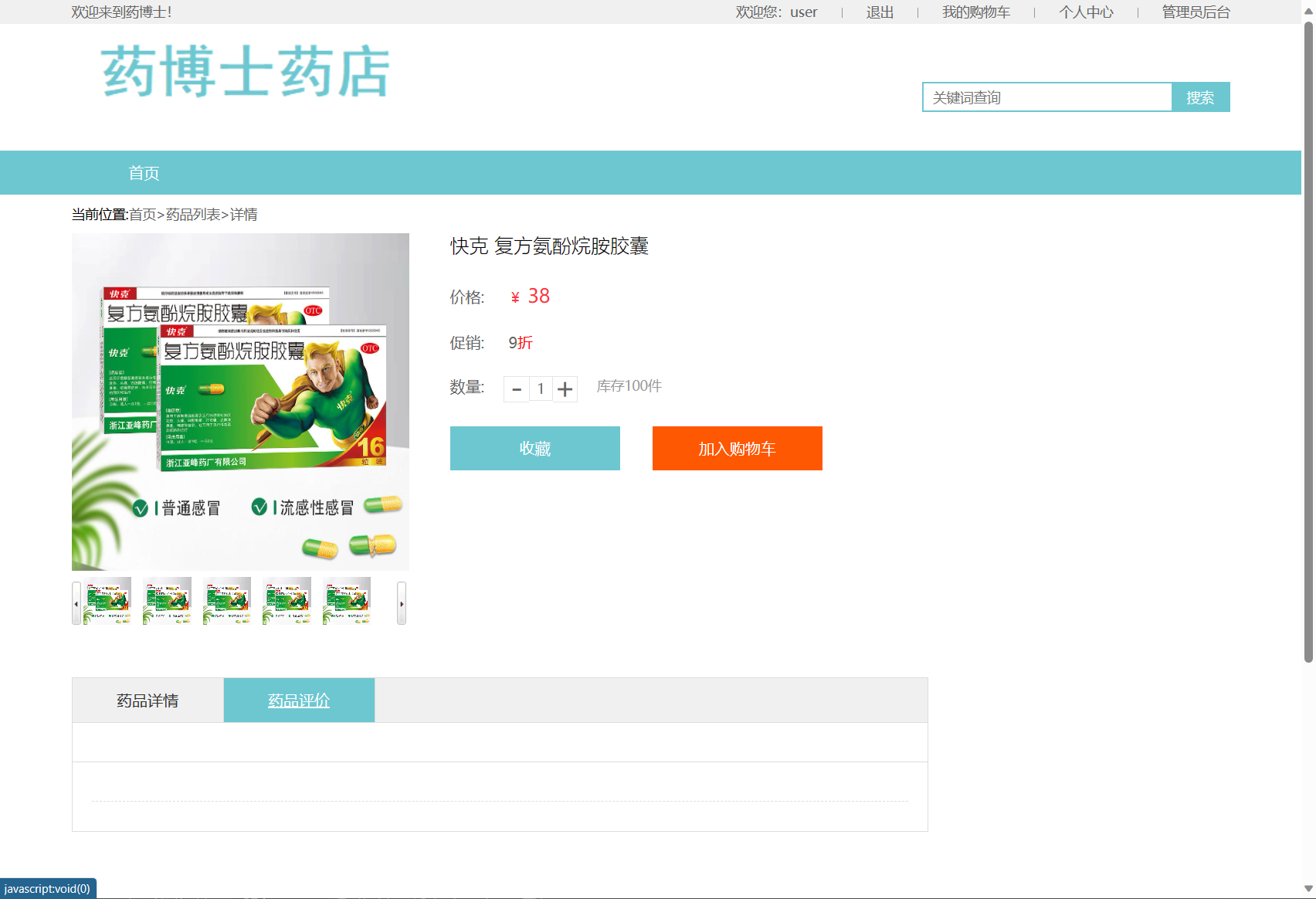The height and width of the screenshot is (899, 1316).
Task: Click the 搜索 search button
Action: 1201,97
